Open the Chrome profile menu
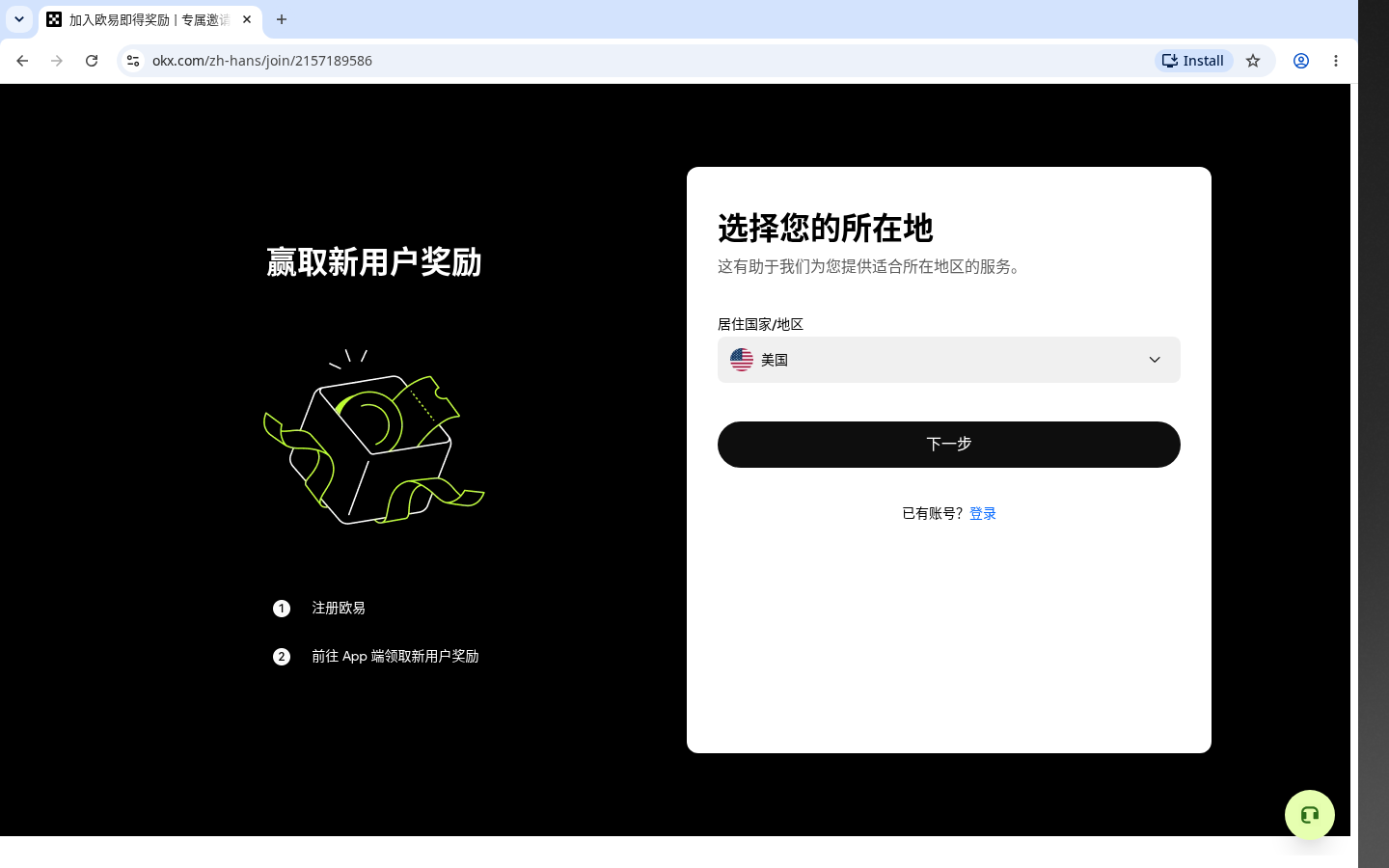 [x=1301, y=61]
